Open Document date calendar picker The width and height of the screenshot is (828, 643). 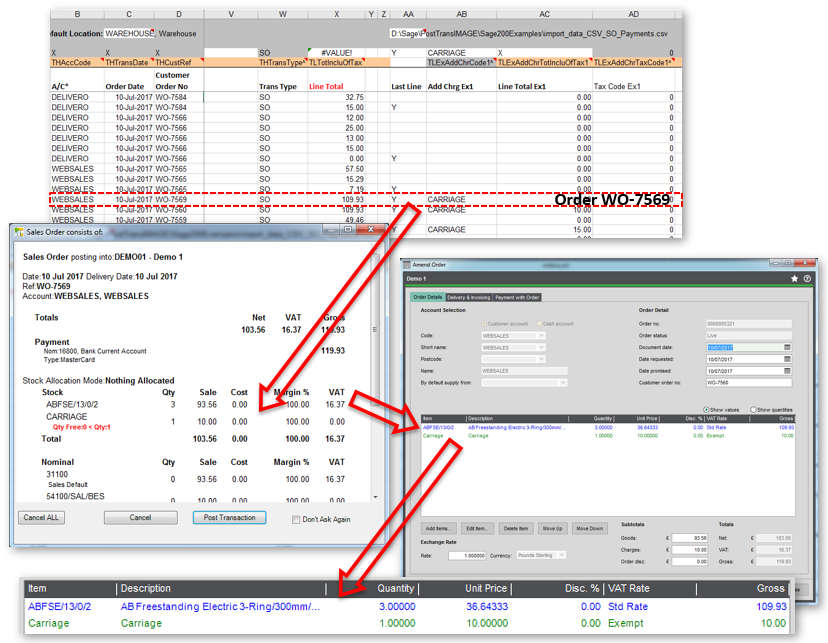click(787, 347)
